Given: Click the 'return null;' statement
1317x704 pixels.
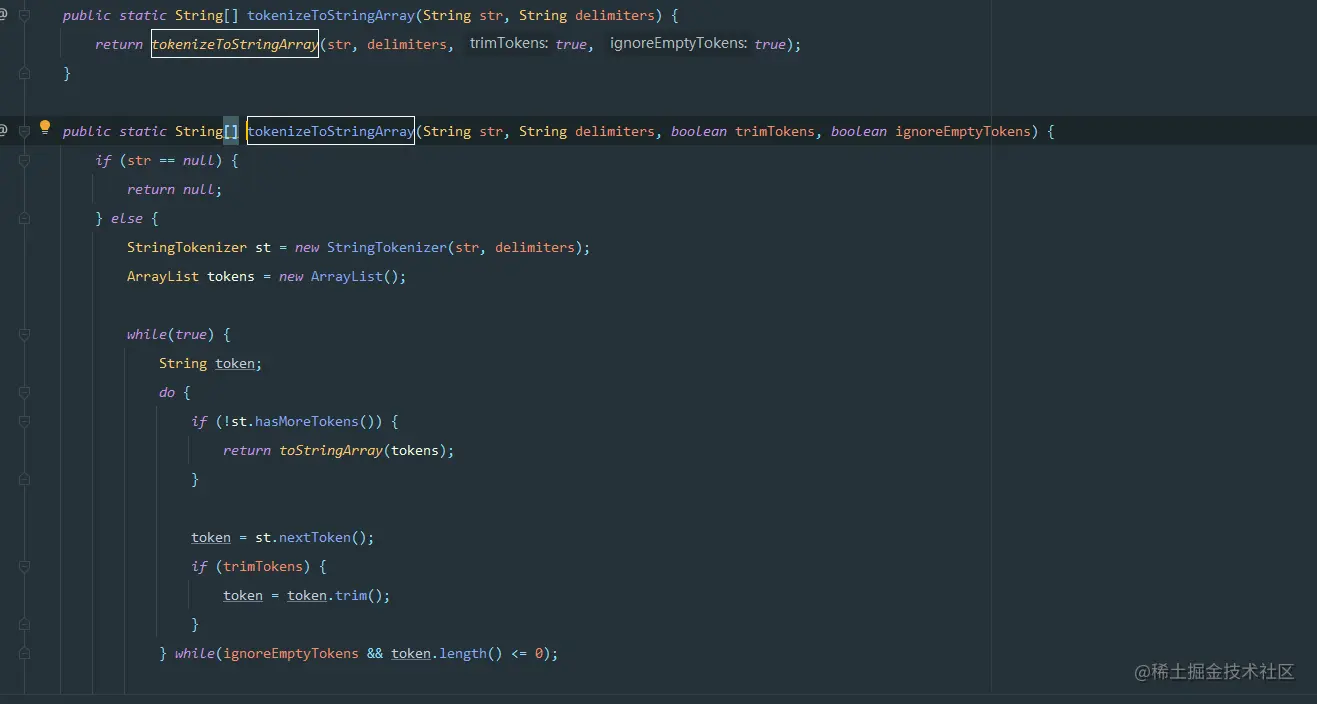Looking at the screenshot, I should (x=175, y=189).
